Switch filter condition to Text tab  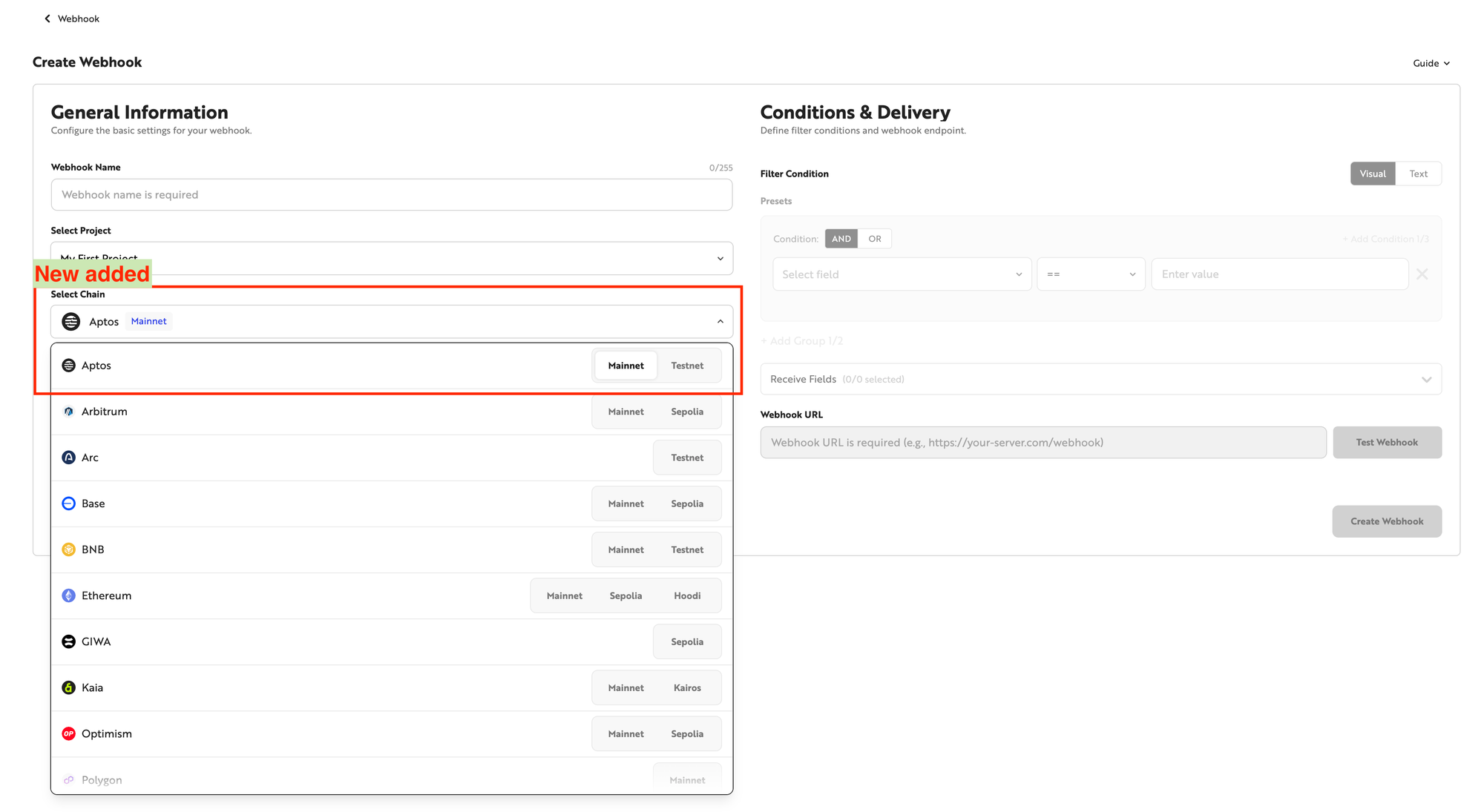coord(1418,174)
